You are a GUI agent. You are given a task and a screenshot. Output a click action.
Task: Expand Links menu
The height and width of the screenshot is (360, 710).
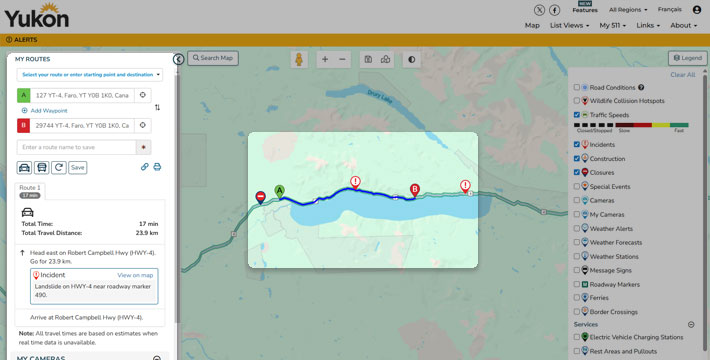point(648,25)
